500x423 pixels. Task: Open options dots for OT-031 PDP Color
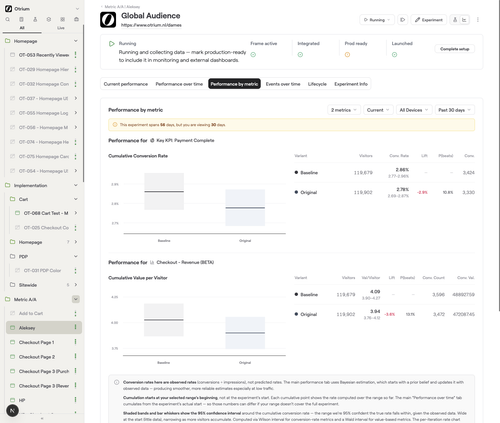75,270
